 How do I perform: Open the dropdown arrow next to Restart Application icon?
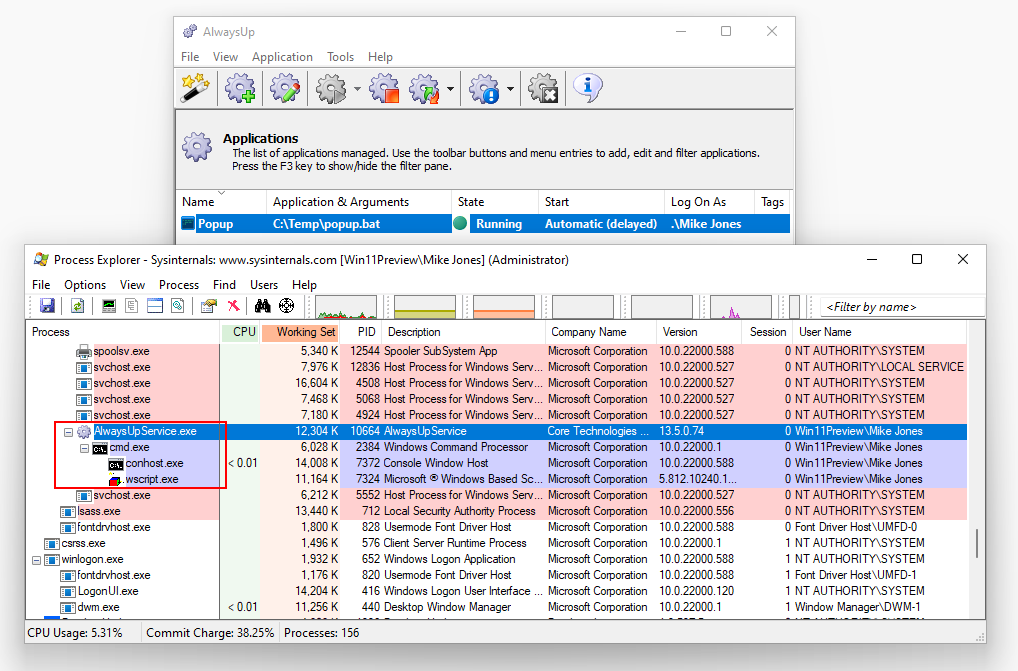[x=450, y=89]
